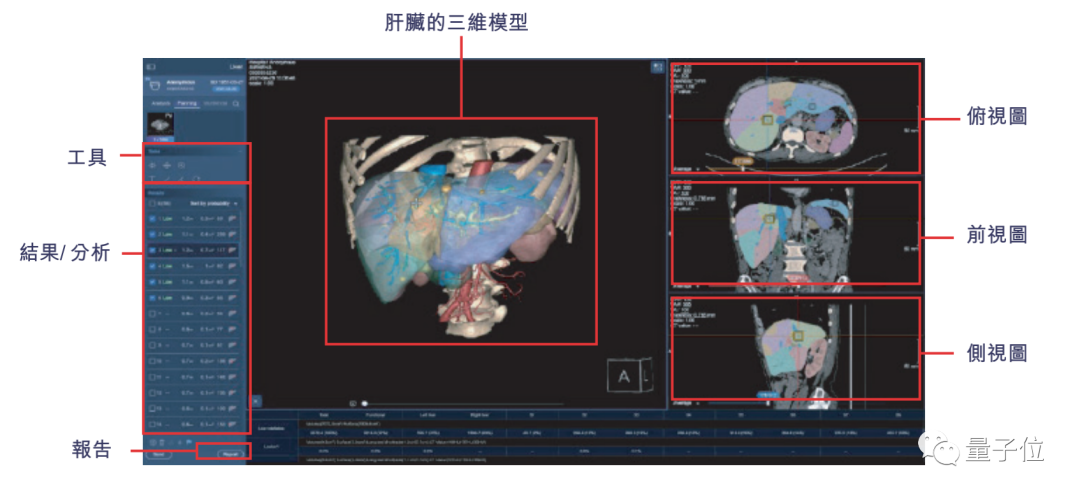
Task: Click the expand arrow at bottom-left of 3D view
Action: coord(255,400)
